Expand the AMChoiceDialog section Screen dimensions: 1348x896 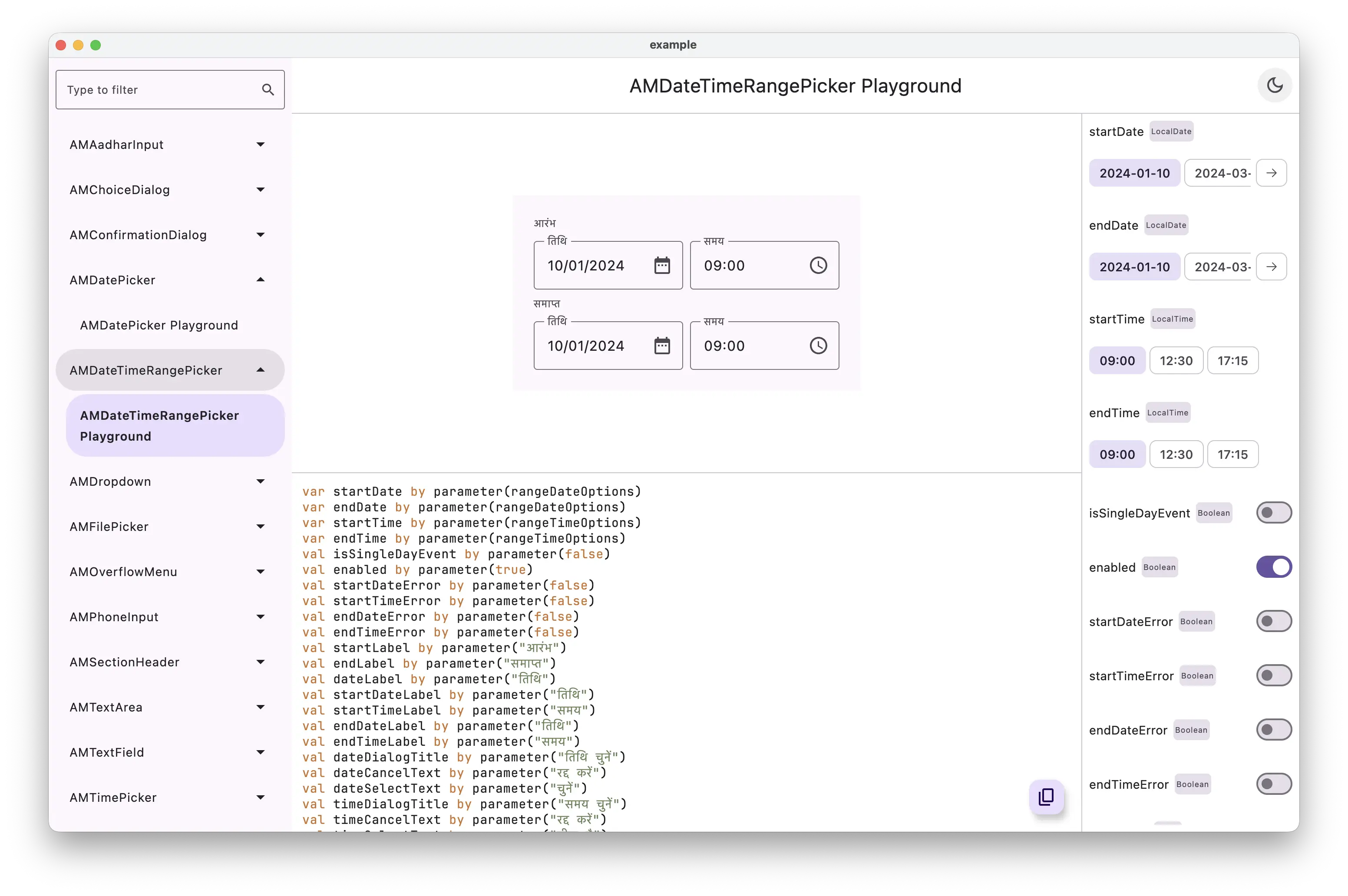(170, 190)
